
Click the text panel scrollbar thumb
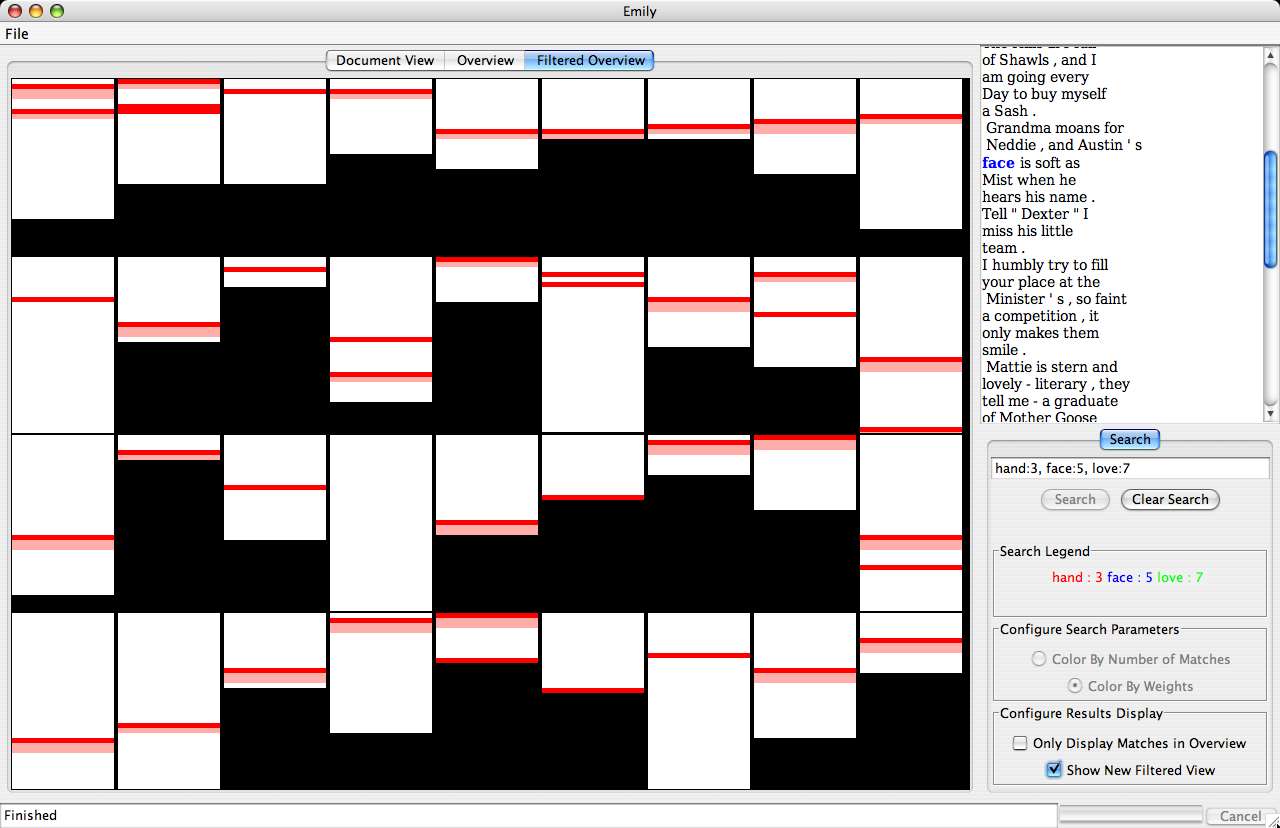pyautogui.click(x=1271, y=208)
